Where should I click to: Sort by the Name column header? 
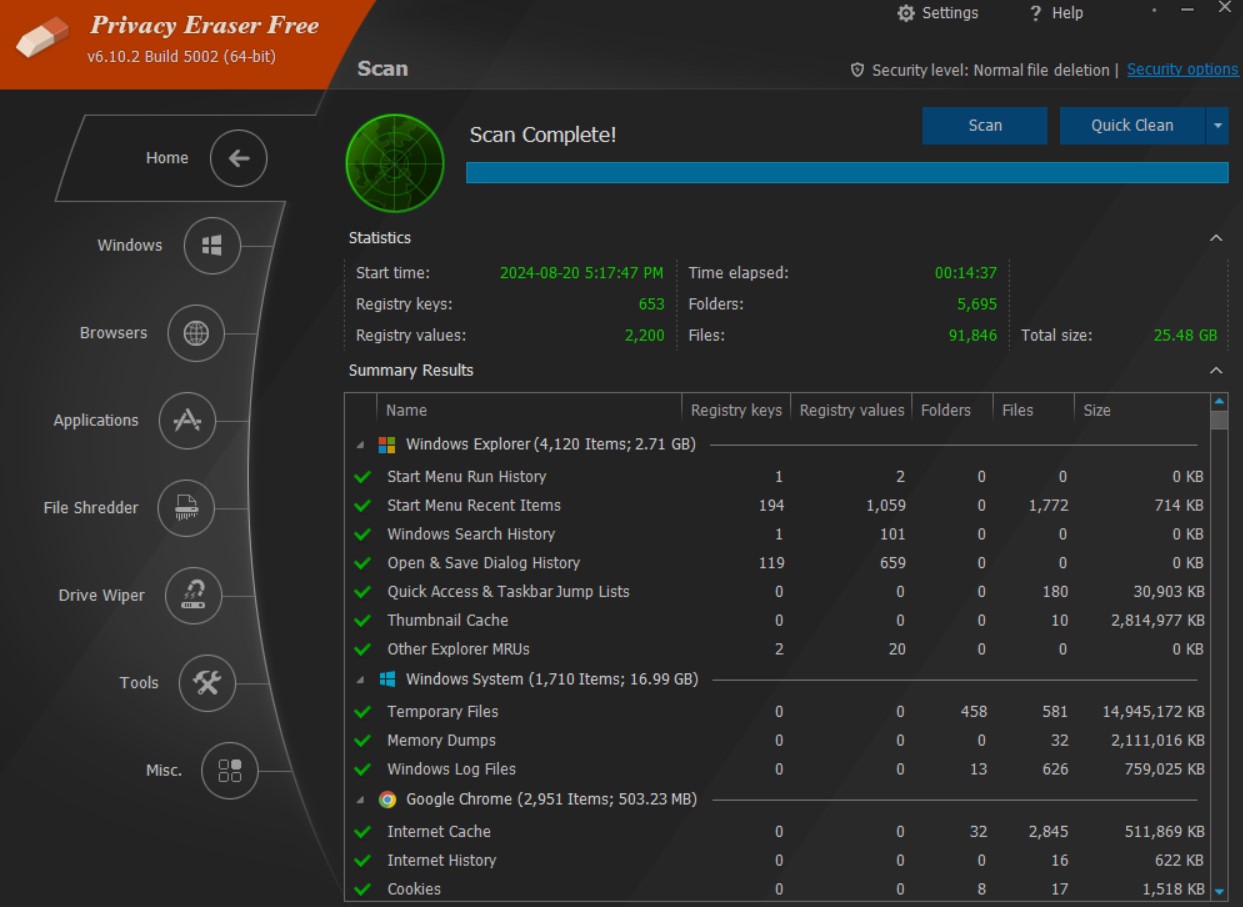(529, 410)
